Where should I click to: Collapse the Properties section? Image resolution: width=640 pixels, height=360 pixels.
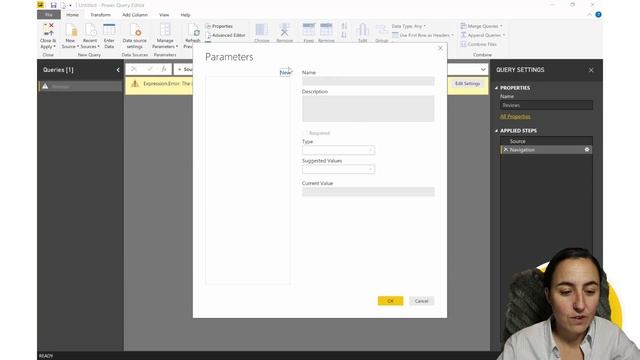pyautogui.click(x=496, y=88)
